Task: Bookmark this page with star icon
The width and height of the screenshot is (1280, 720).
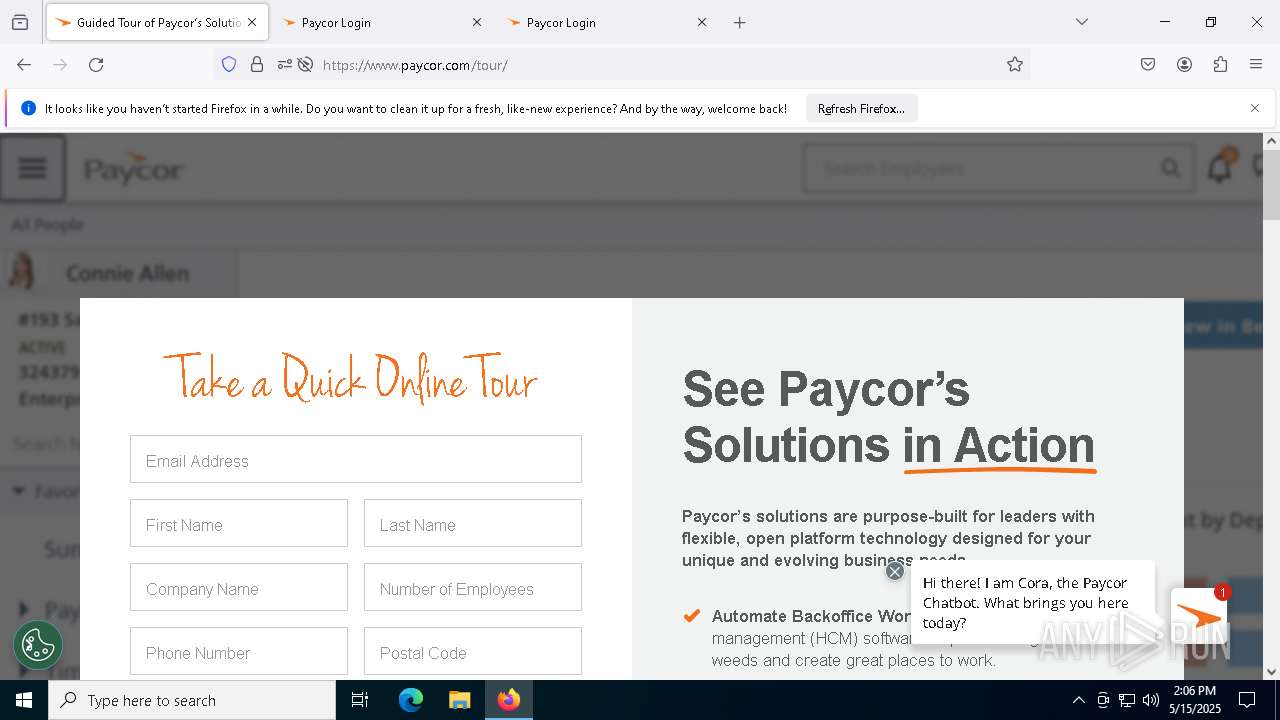Action: [1015, 64]
